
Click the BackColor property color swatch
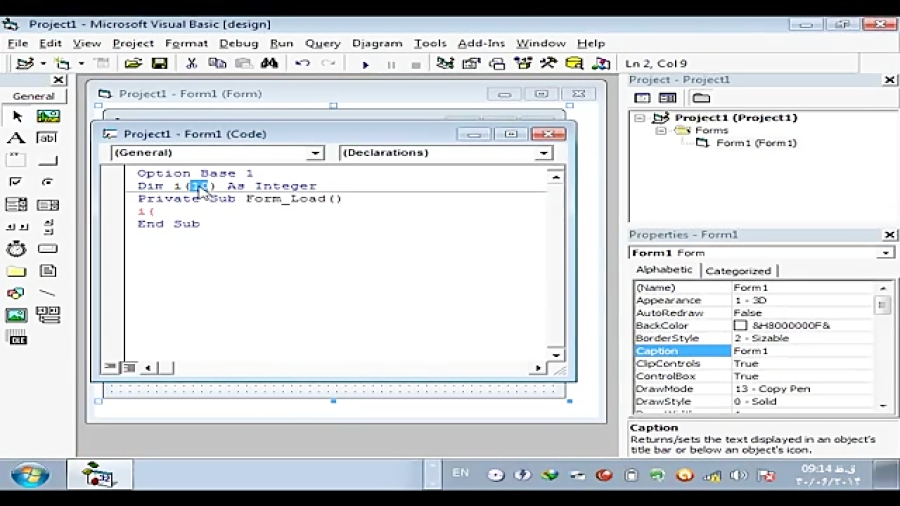pos(740,325)
